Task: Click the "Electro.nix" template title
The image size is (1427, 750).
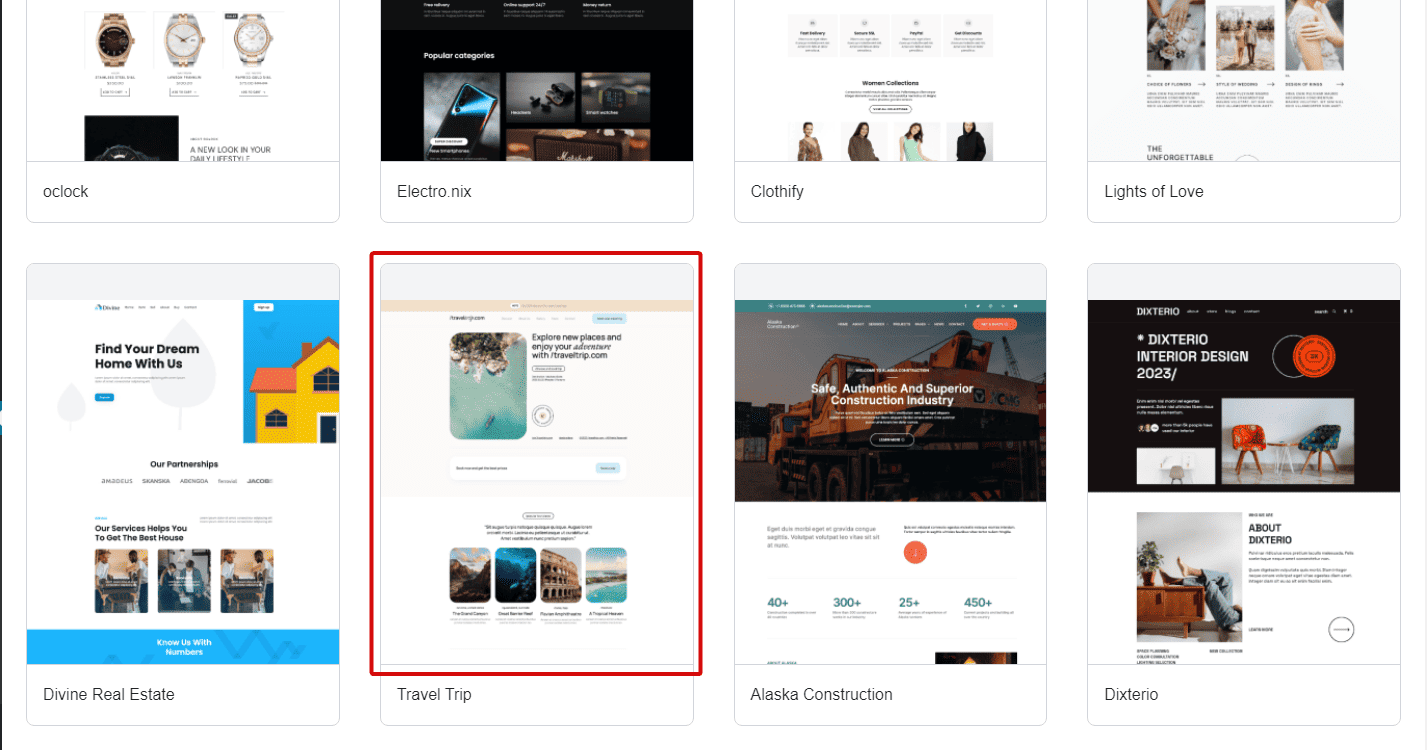Action: point(434,191)
